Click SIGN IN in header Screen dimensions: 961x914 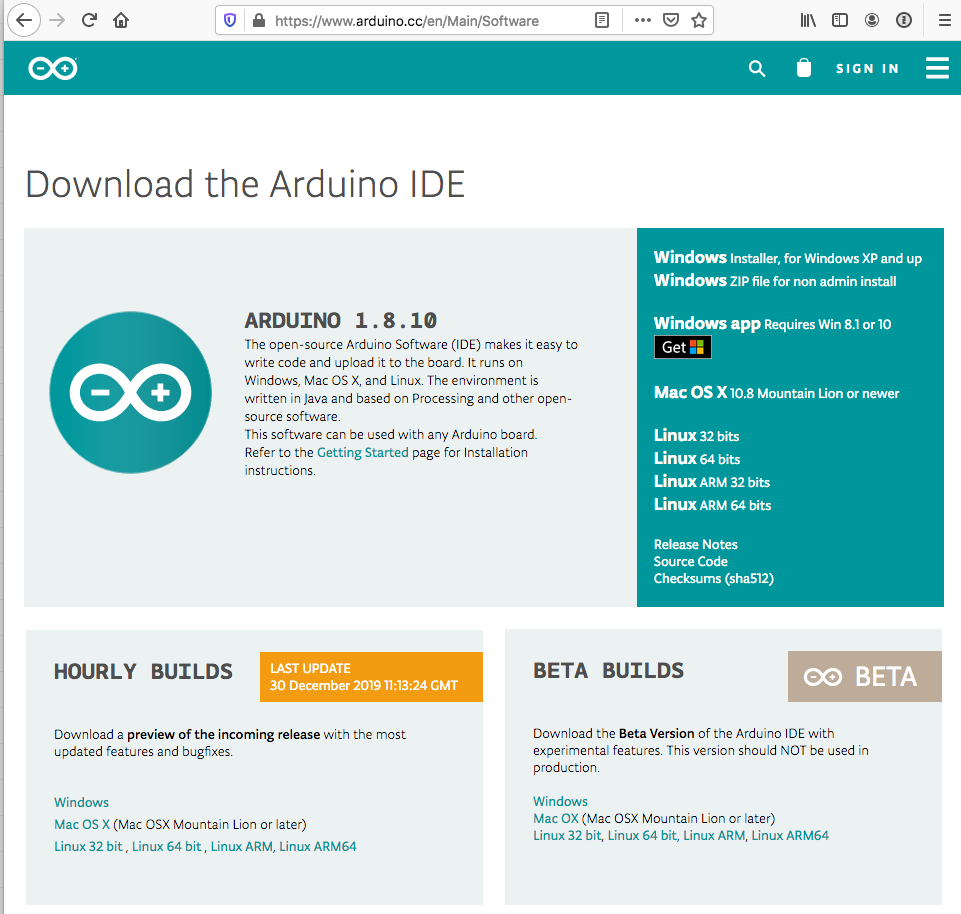click(x=867, y=69)
